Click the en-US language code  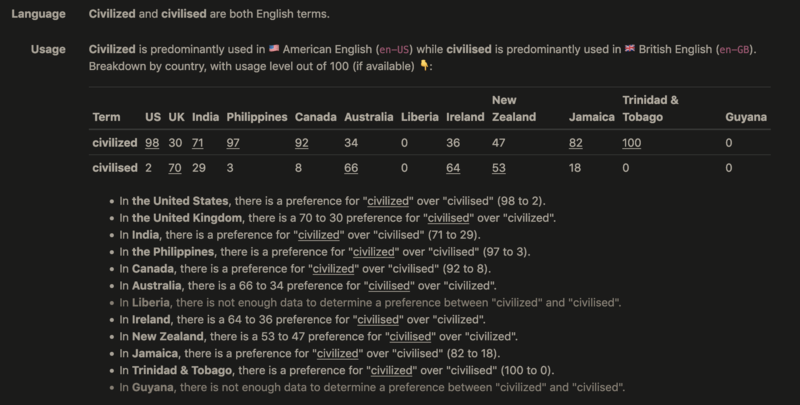coord(394,49)
